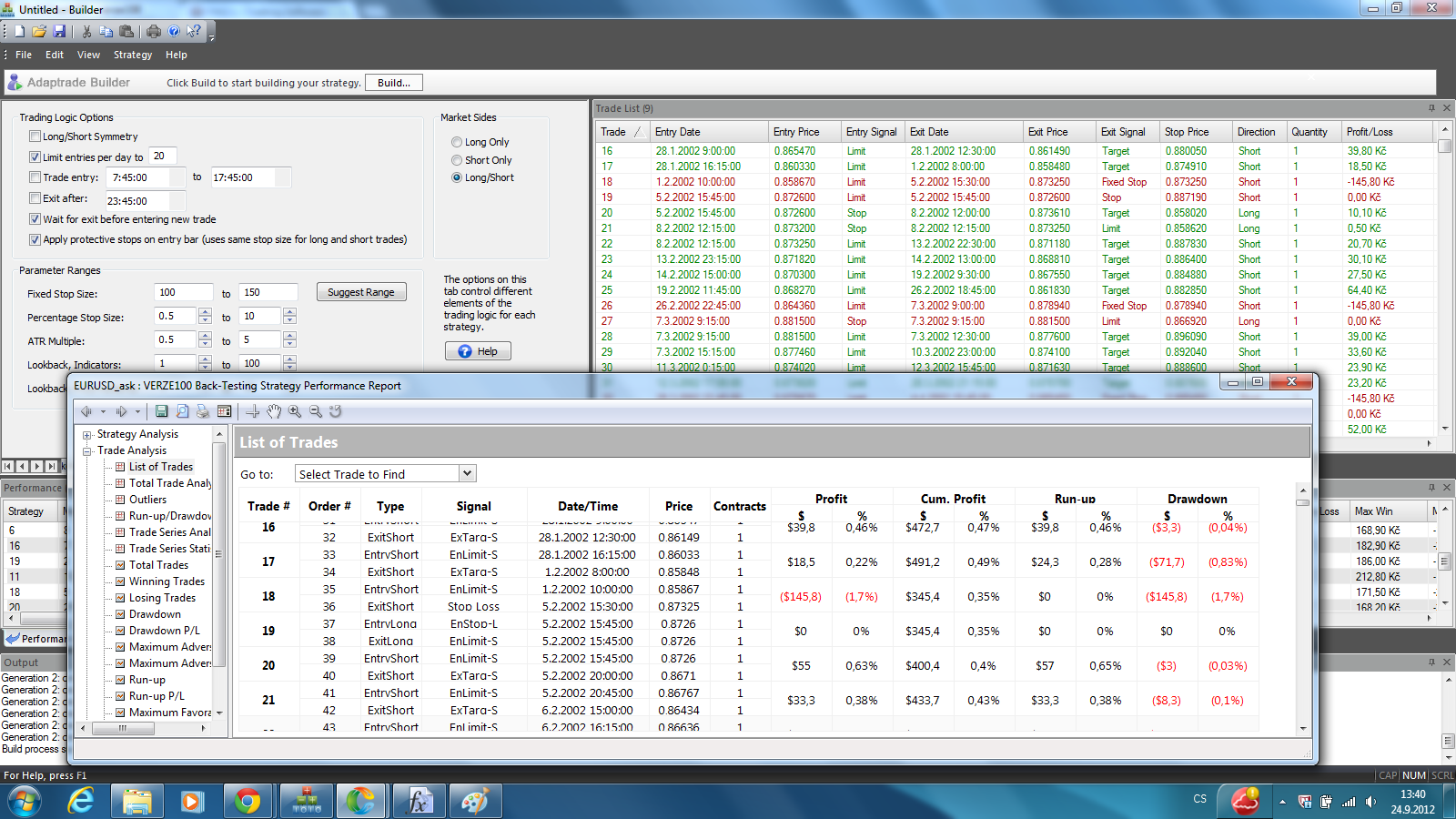Click the zoom out magnifier icon
Screen dimensions: 1456x819
click(x=316, y=411)
